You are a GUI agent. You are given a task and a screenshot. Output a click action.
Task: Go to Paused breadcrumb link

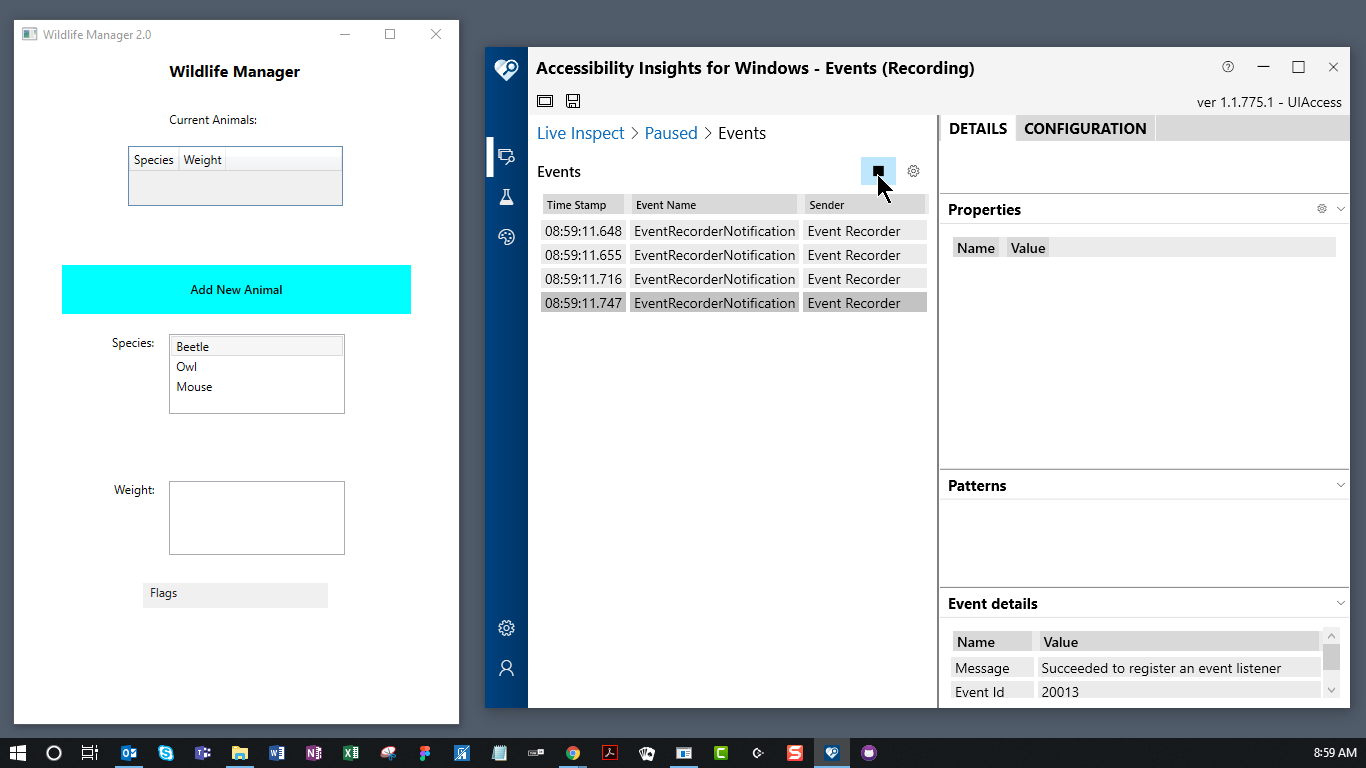(671, 133)
